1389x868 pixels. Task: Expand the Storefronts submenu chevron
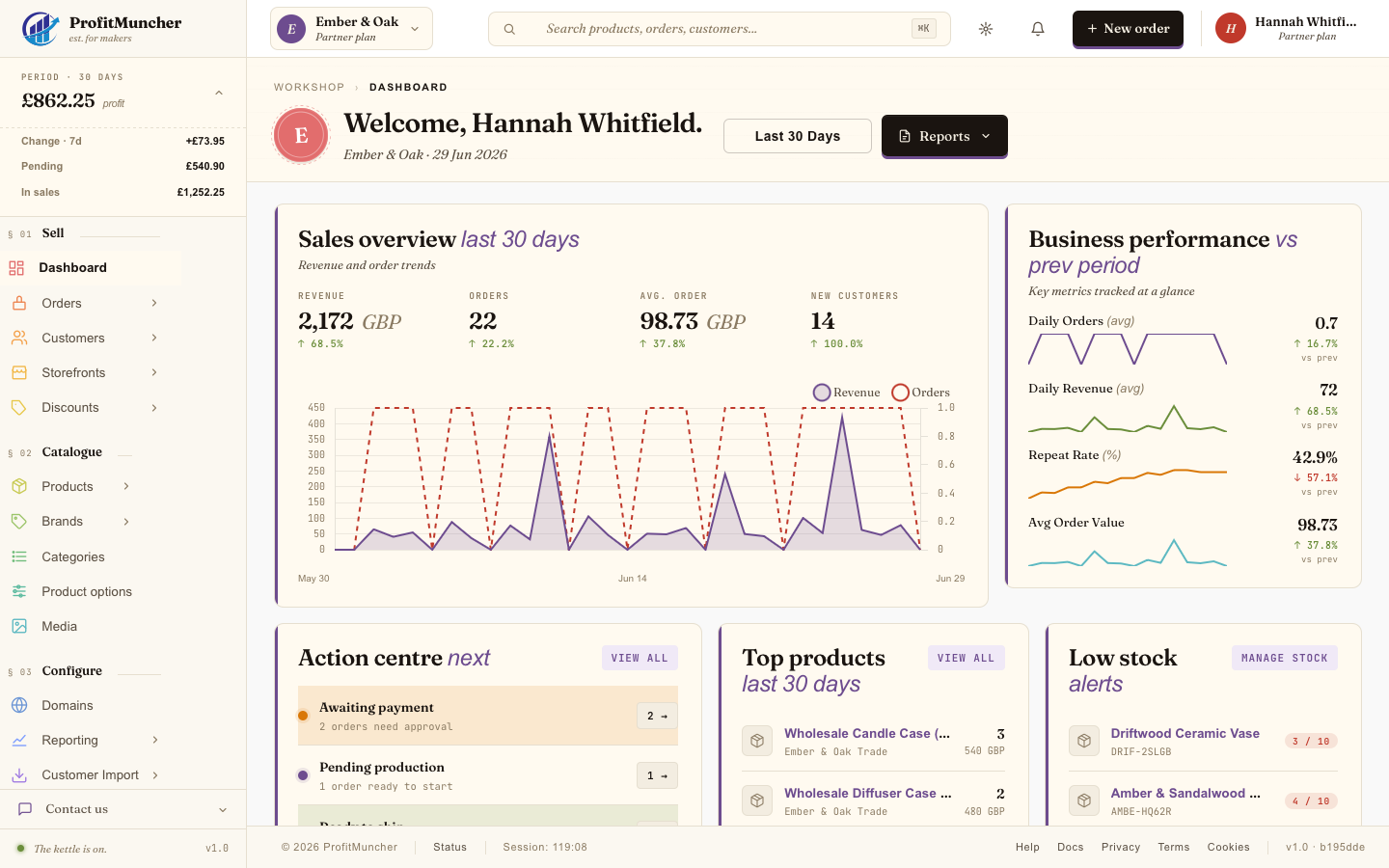coord(154,372)
